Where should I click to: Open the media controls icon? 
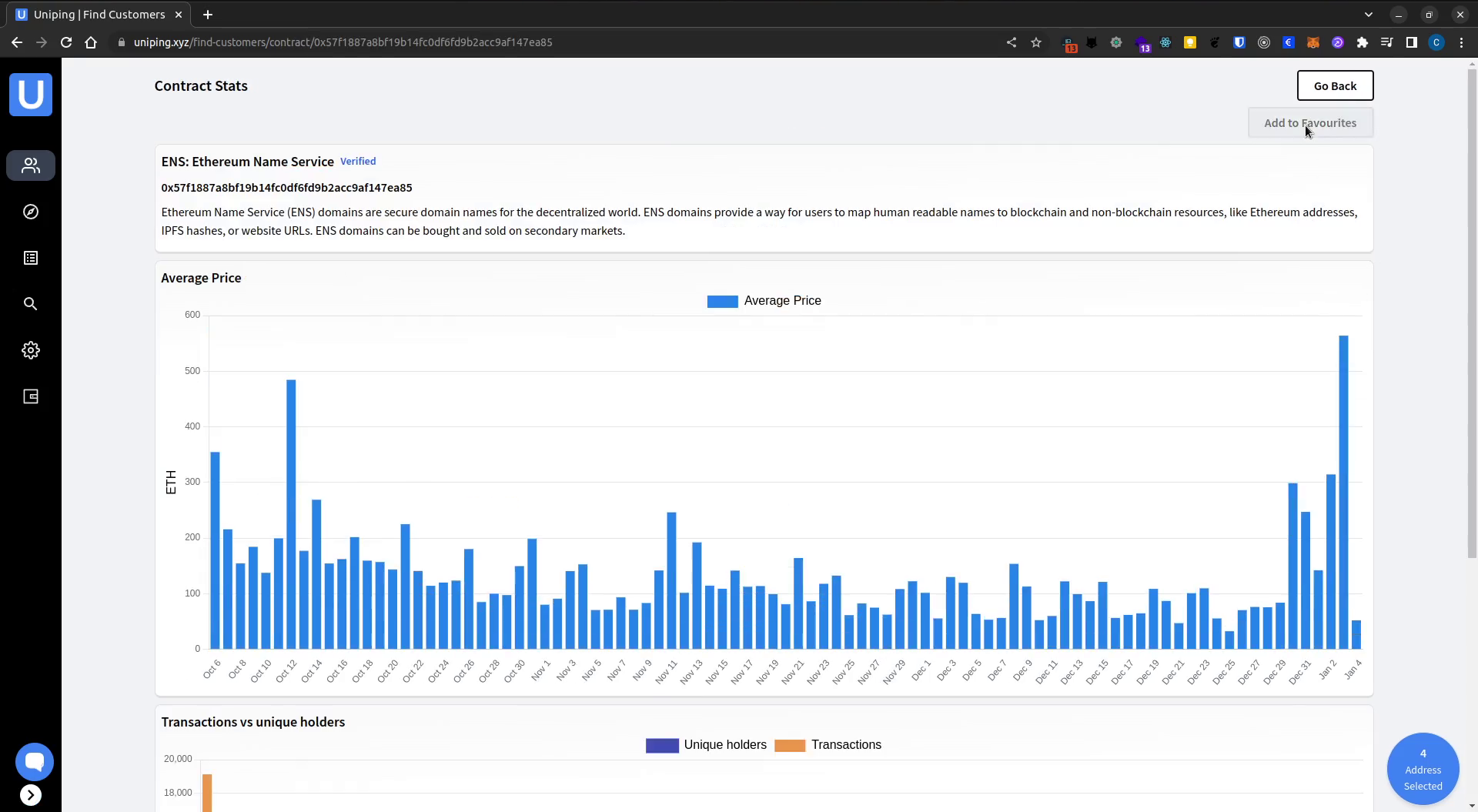coord(1387,42)
